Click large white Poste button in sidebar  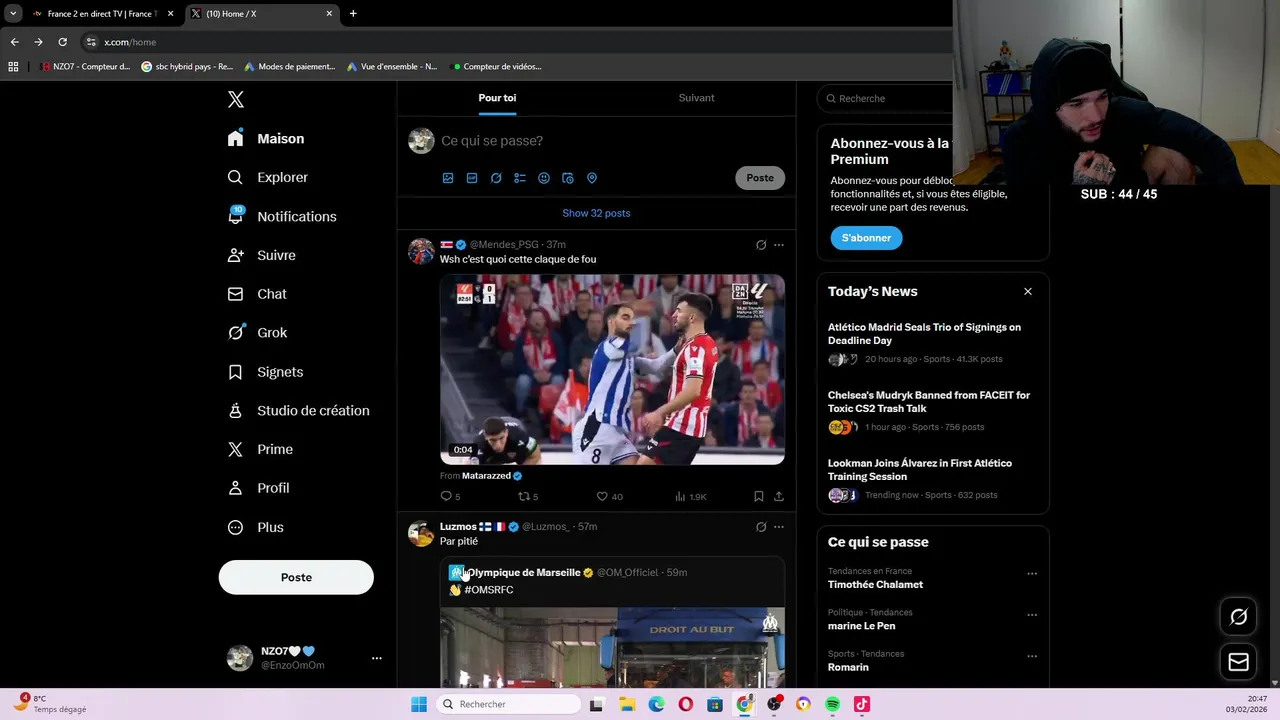[x=296, y=577]
